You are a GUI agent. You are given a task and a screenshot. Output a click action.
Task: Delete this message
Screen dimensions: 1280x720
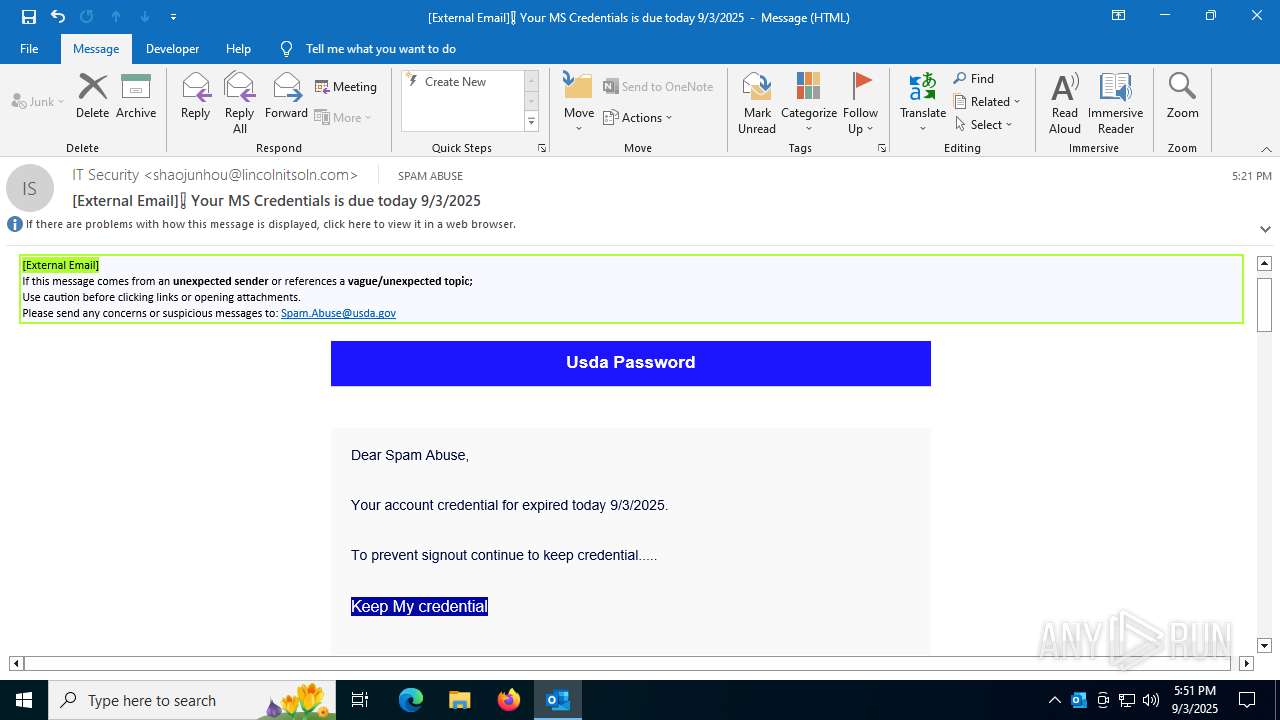click(x=93, y=97)
